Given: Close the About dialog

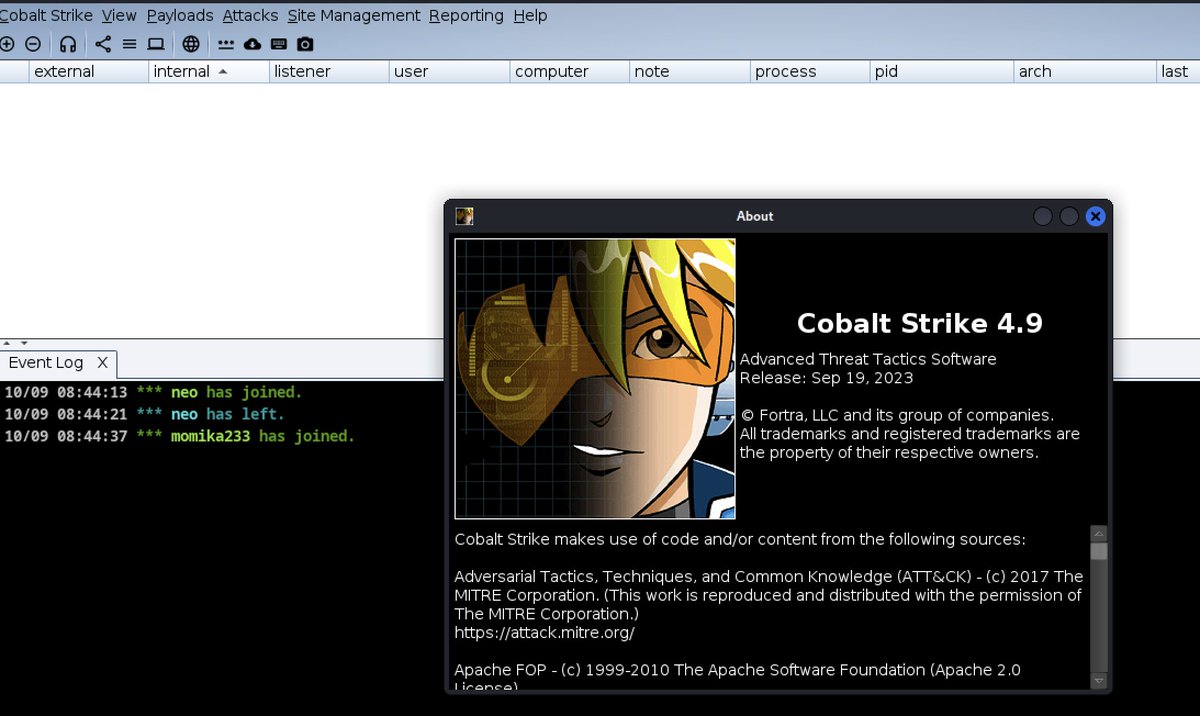Looking at the screenshot, I should coord(1095,216).
